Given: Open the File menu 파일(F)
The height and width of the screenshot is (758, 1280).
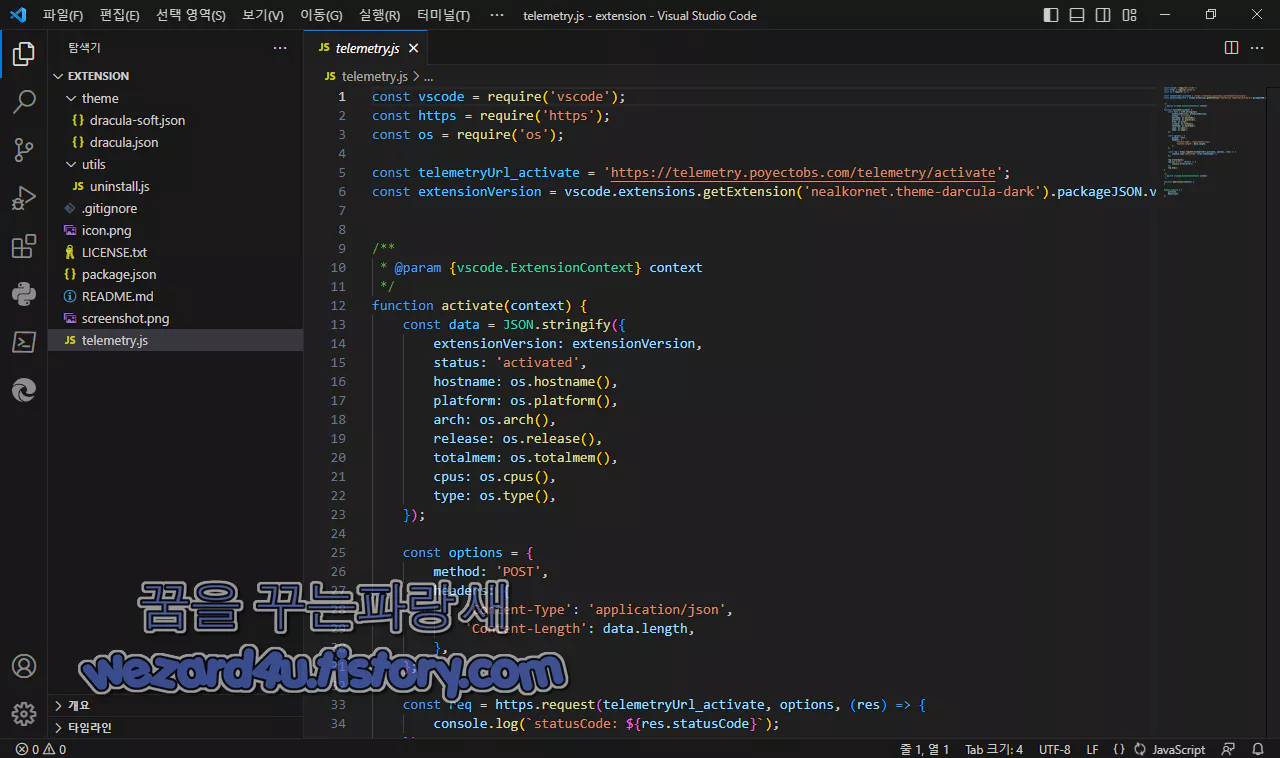Looking at the screenshot, I should click(62, 15).
